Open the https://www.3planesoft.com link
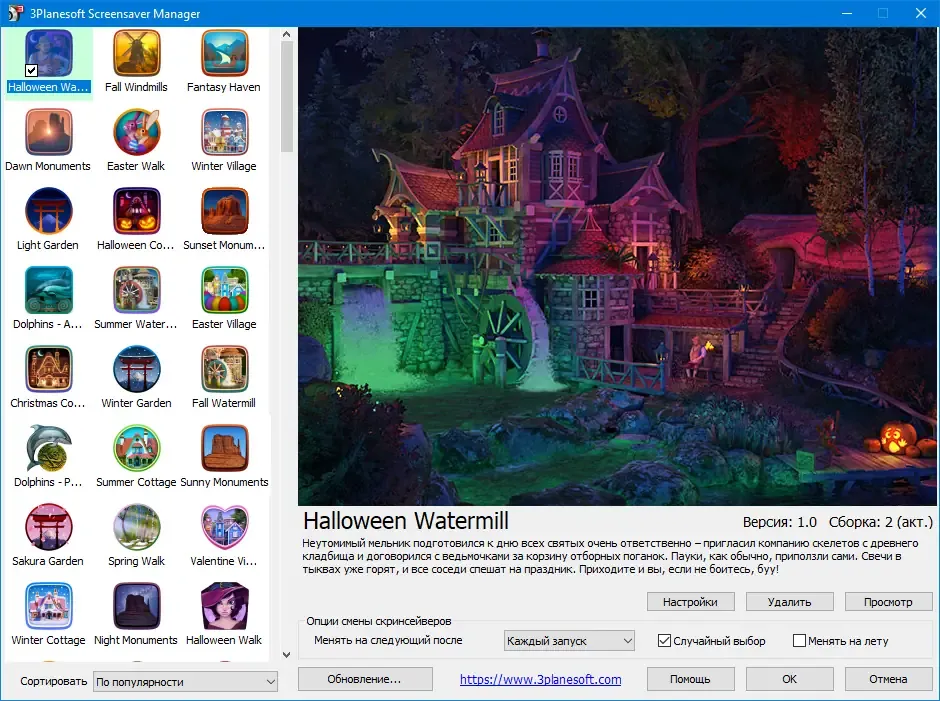This screenshot has width=940, height=701. coord(541,679)
